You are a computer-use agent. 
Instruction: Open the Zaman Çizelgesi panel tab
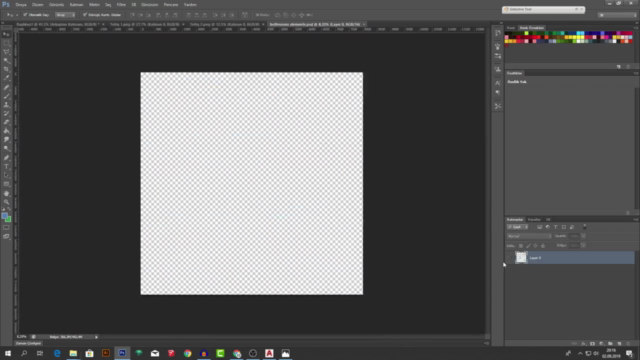28,344
